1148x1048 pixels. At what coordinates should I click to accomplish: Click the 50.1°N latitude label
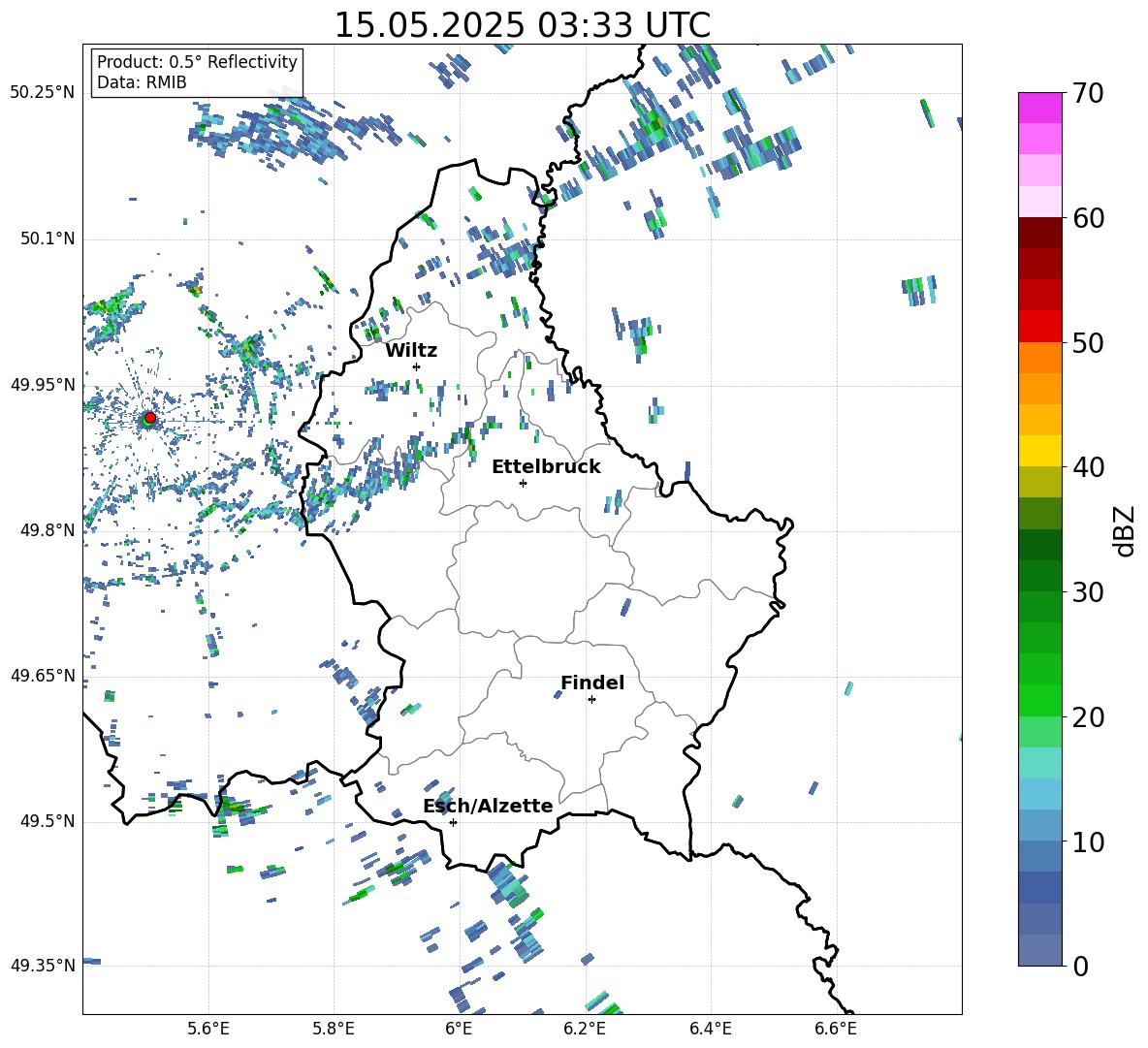(48, 239)
